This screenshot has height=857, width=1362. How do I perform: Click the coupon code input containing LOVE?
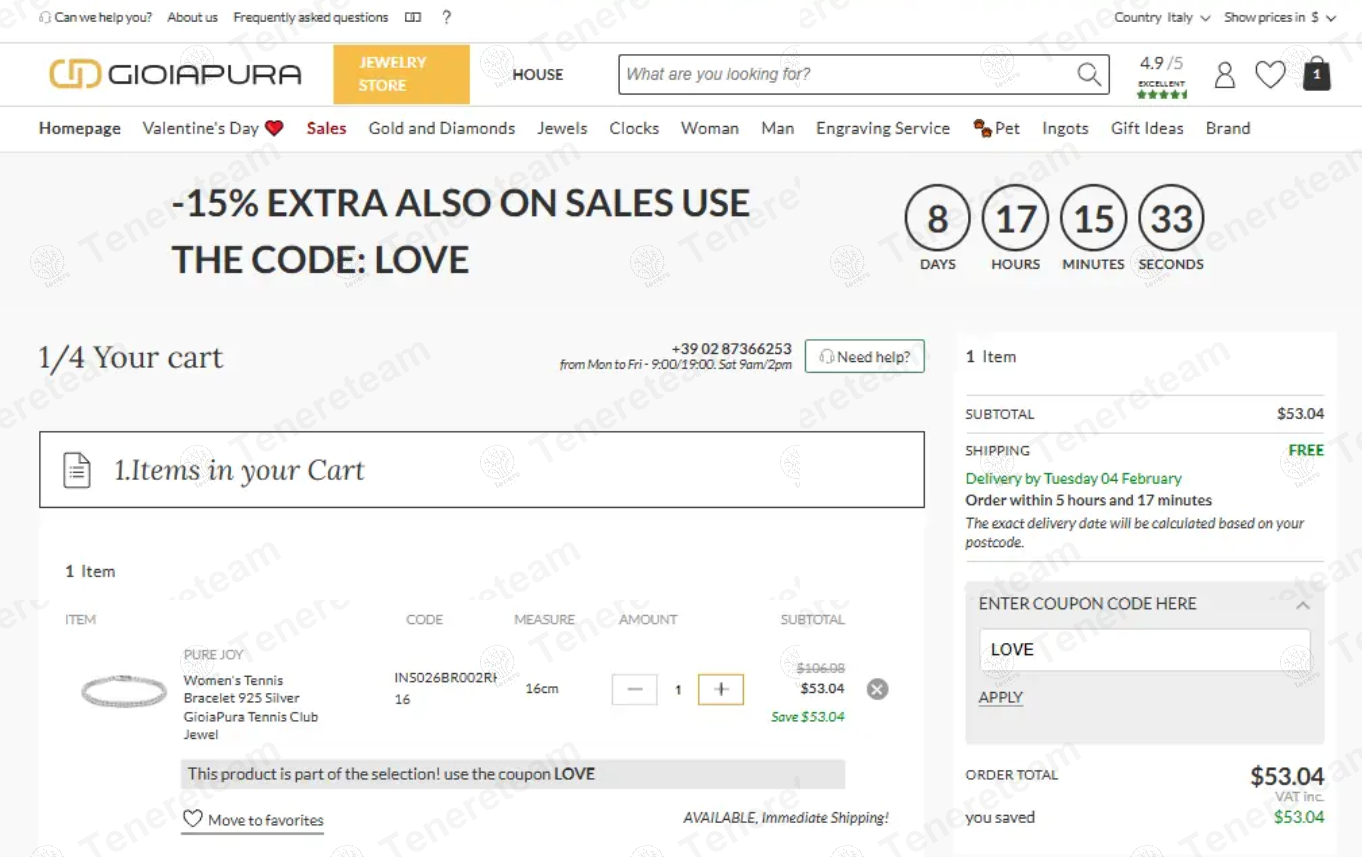pos(1144,650)
